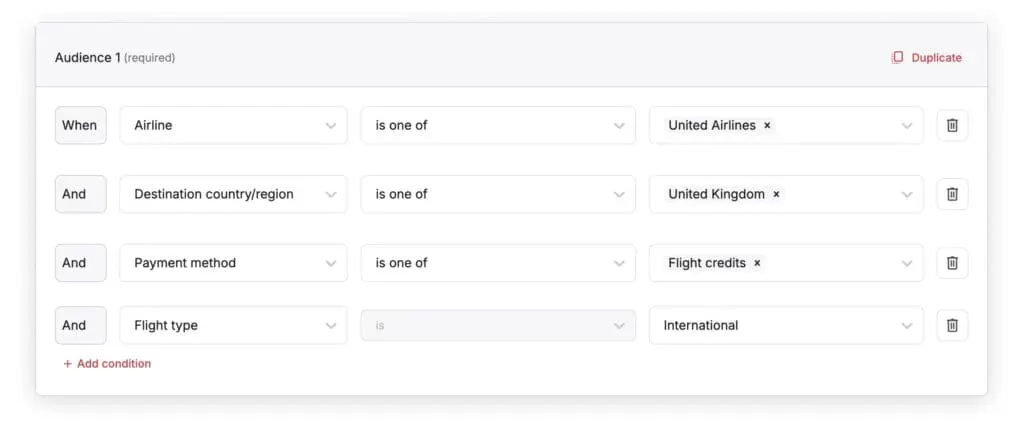Remove the United Kingdom tag
1024x438 pixels.
[777, 194]
